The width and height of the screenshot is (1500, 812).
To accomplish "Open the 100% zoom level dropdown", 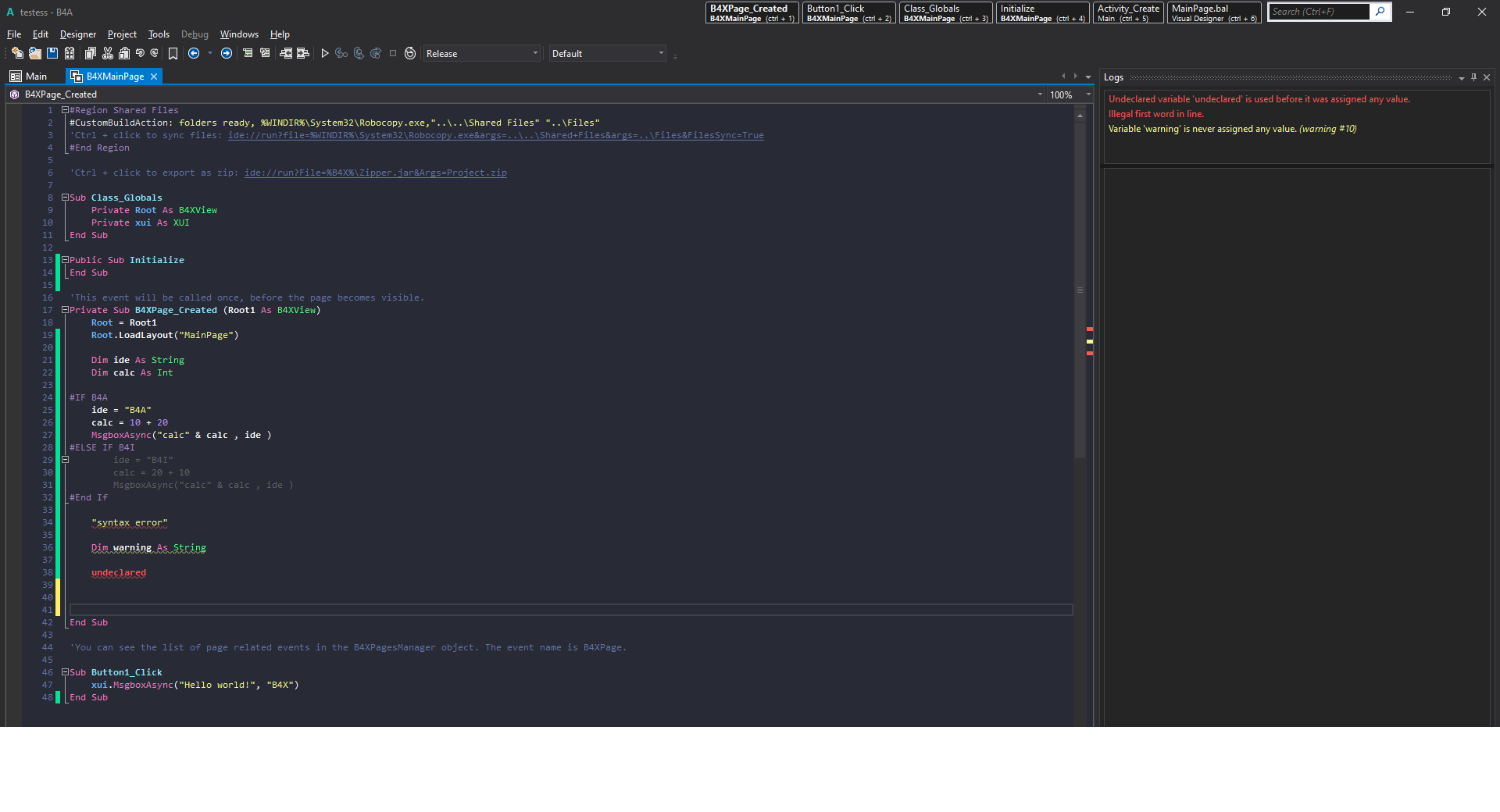I will pyautogui.click(x=1087, y=94).
